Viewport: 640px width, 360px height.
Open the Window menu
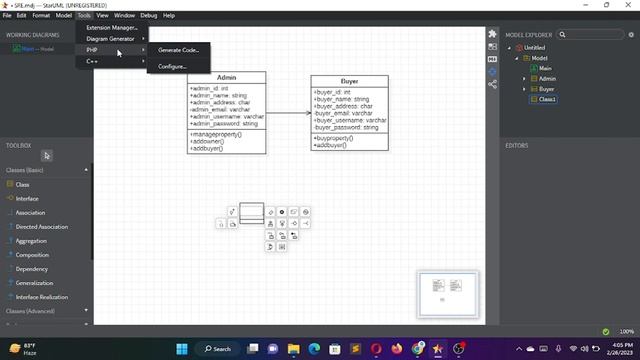tap(124, 16)
